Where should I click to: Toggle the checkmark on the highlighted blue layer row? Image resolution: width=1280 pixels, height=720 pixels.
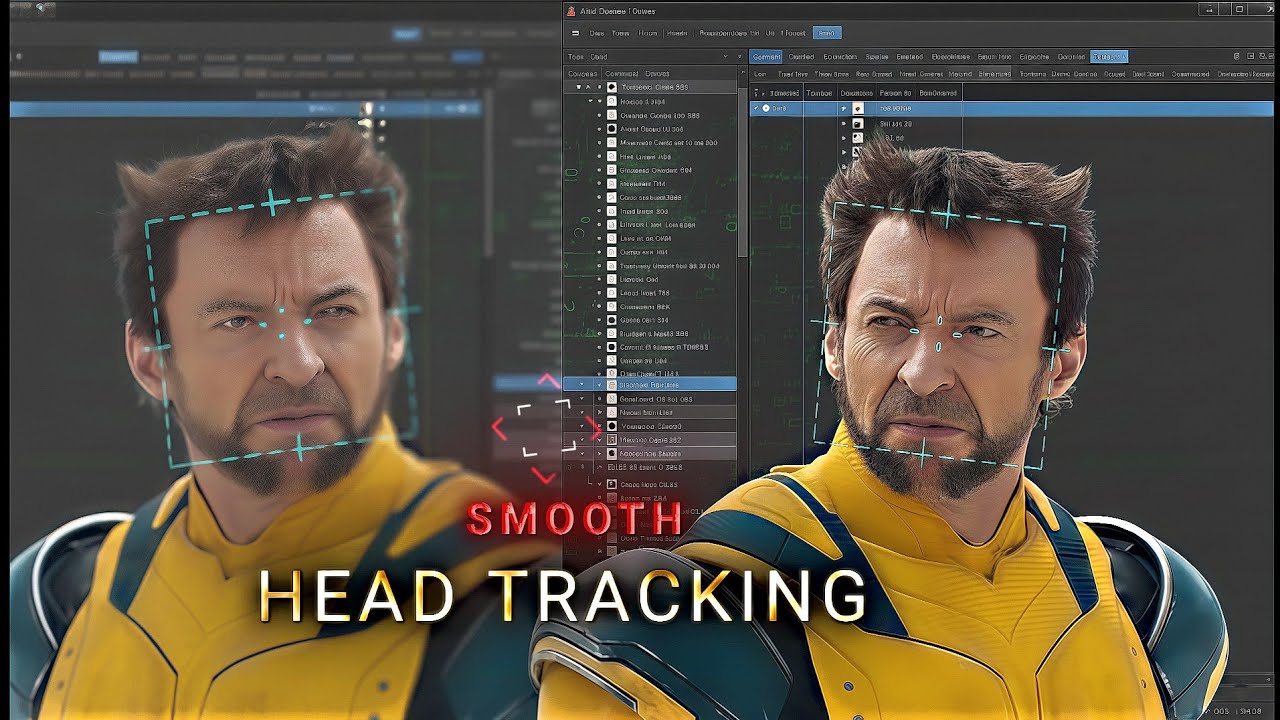[x=599, y=384]
